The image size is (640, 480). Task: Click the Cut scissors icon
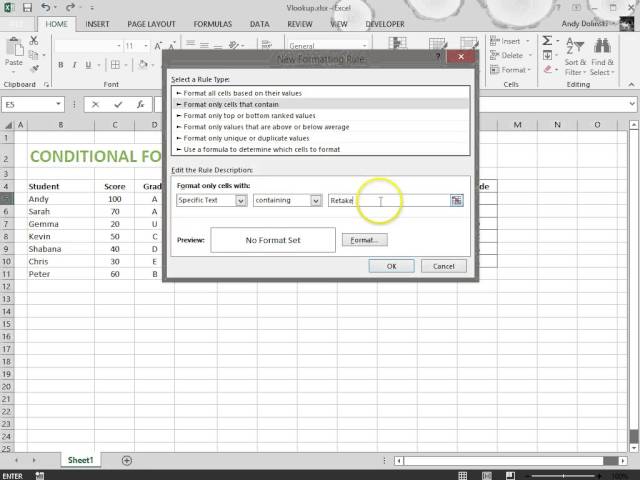pyautogui.click(x=34, y=40)
